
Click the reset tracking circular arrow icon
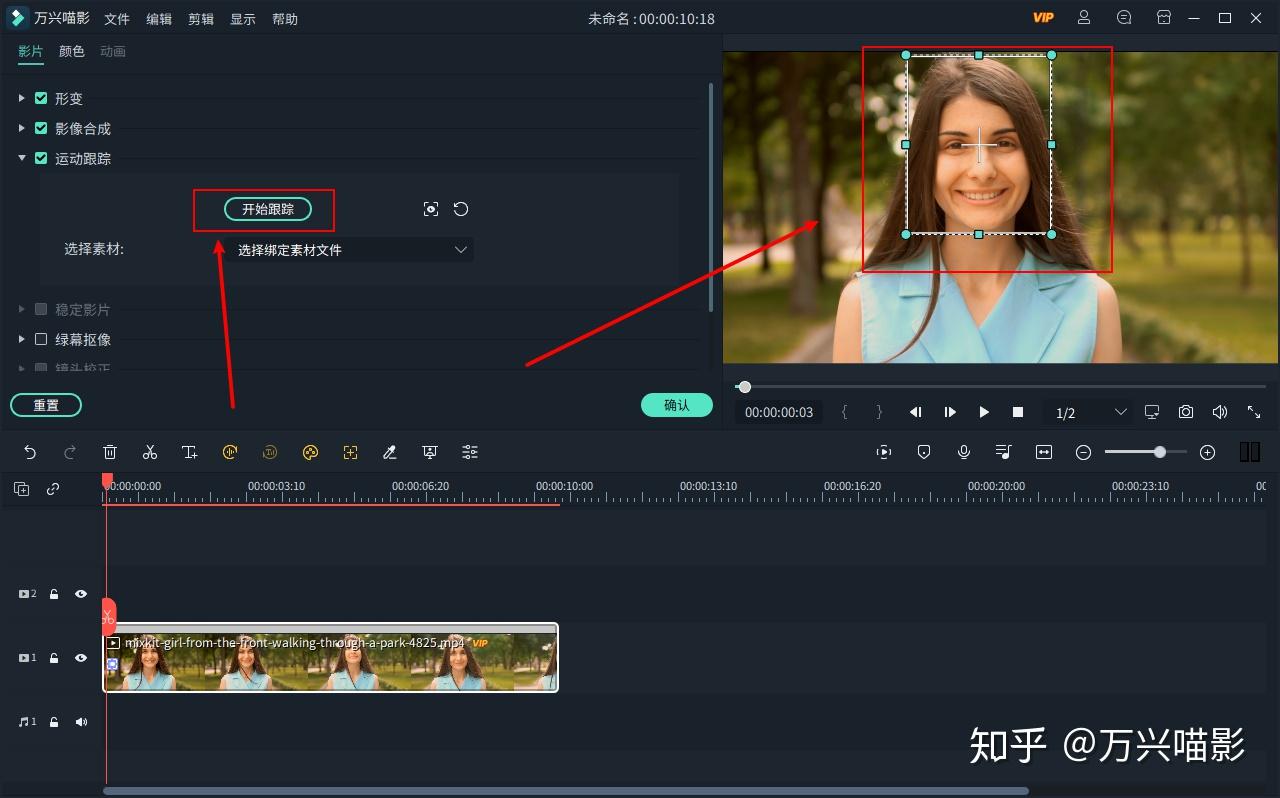pos(461,209)
